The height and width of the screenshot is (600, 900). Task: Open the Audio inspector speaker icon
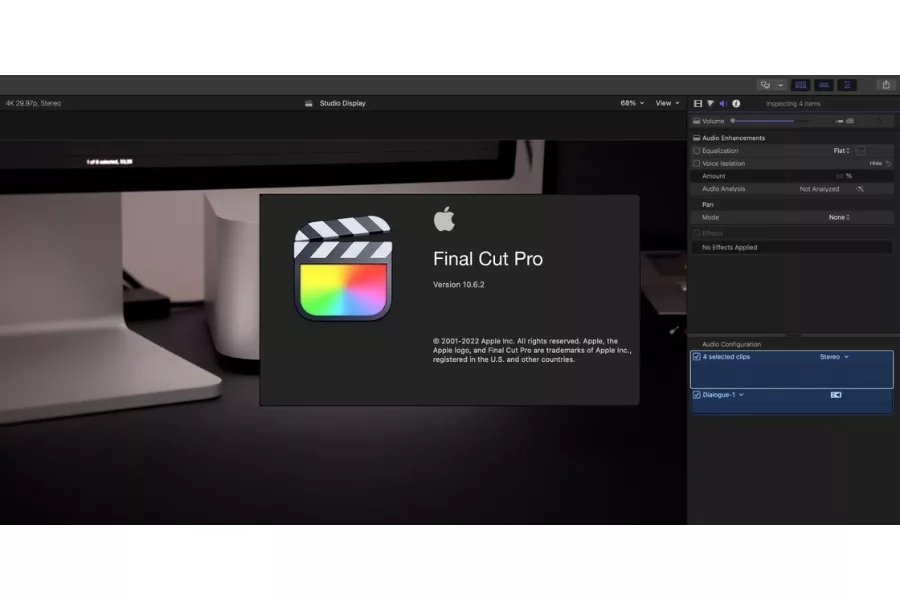pos(723,104)
